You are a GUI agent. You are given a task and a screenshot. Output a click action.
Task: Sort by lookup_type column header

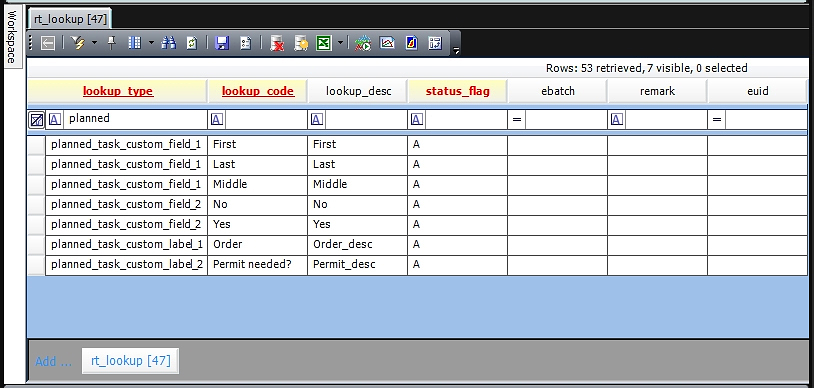click(x=117, y=91)
